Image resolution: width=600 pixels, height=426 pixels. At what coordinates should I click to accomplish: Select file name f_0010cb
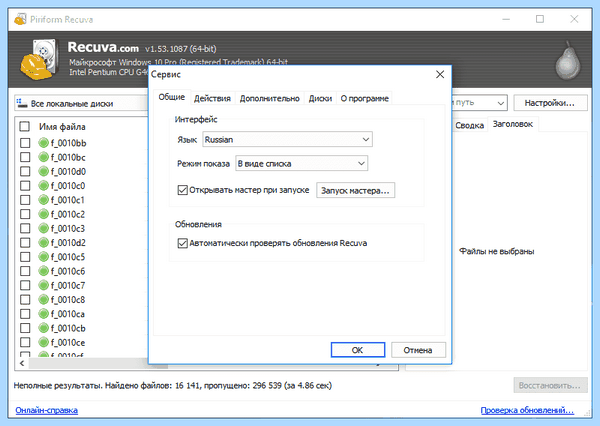coord(68,328)
